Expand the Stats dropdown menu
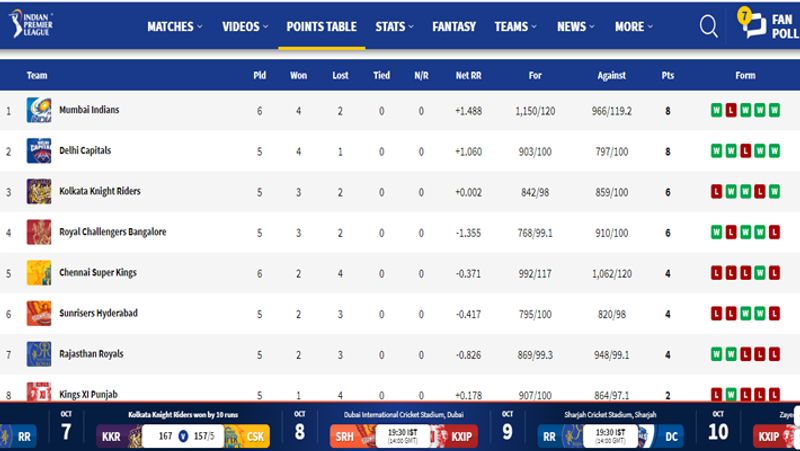Screen dimensions: 800x451 tap(394, 27)
